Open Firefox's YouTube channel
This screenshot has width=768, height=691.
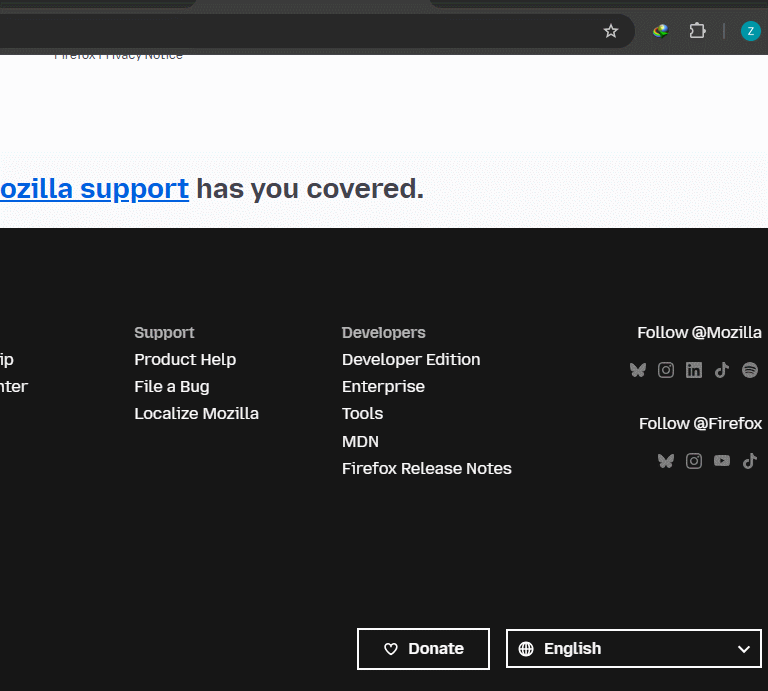[722, 461]
